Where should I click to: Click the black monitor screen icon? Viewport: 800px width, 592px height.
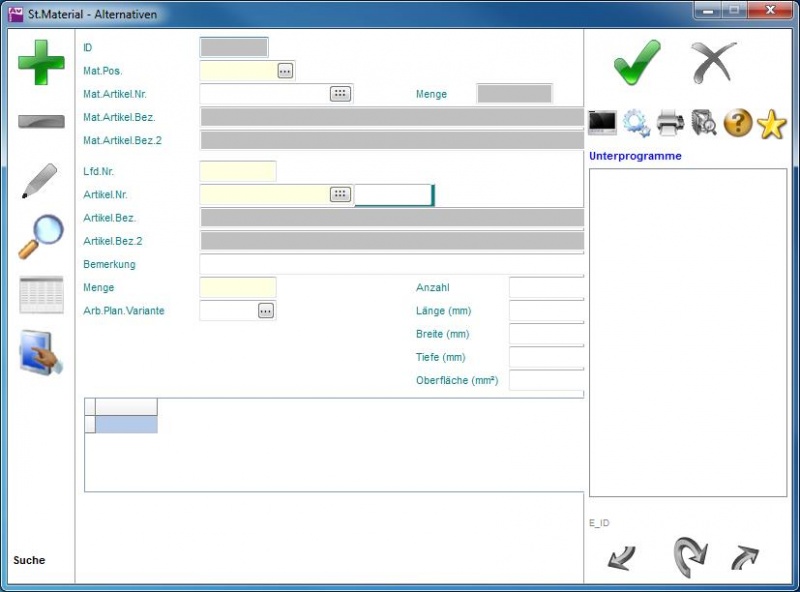(x=602, y=123)
